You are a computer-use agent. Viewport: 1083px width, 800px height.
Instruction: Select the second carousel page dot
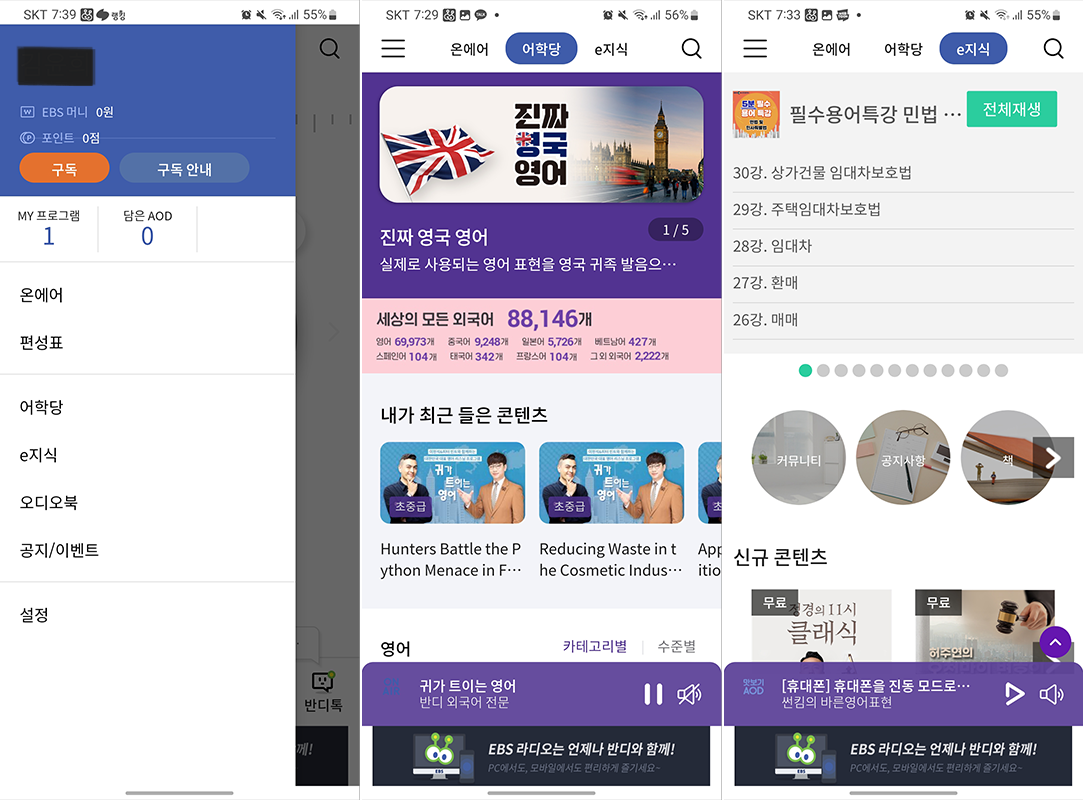[x=823, y=370]
